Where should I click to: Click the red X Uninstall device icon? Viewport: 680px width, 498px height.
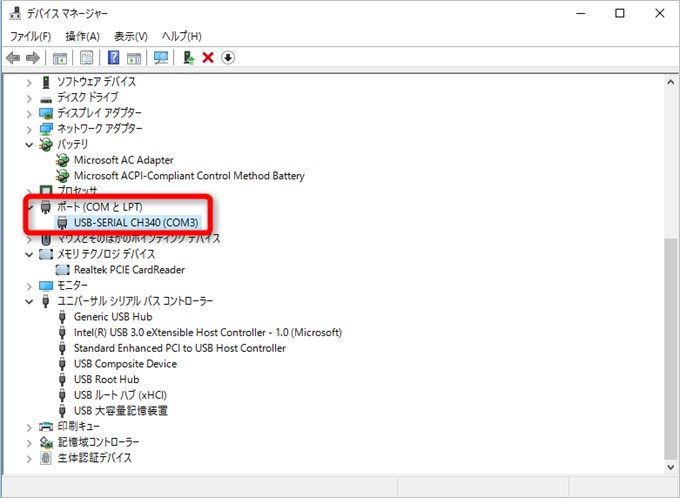point(208,58)
